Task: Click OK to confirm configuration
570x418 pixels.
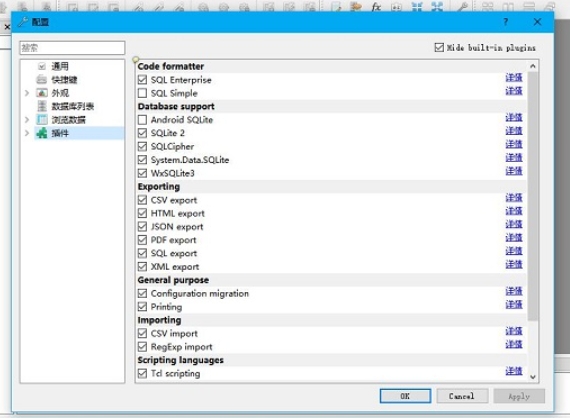Action: pyautogui.click(x=405, y=396)
